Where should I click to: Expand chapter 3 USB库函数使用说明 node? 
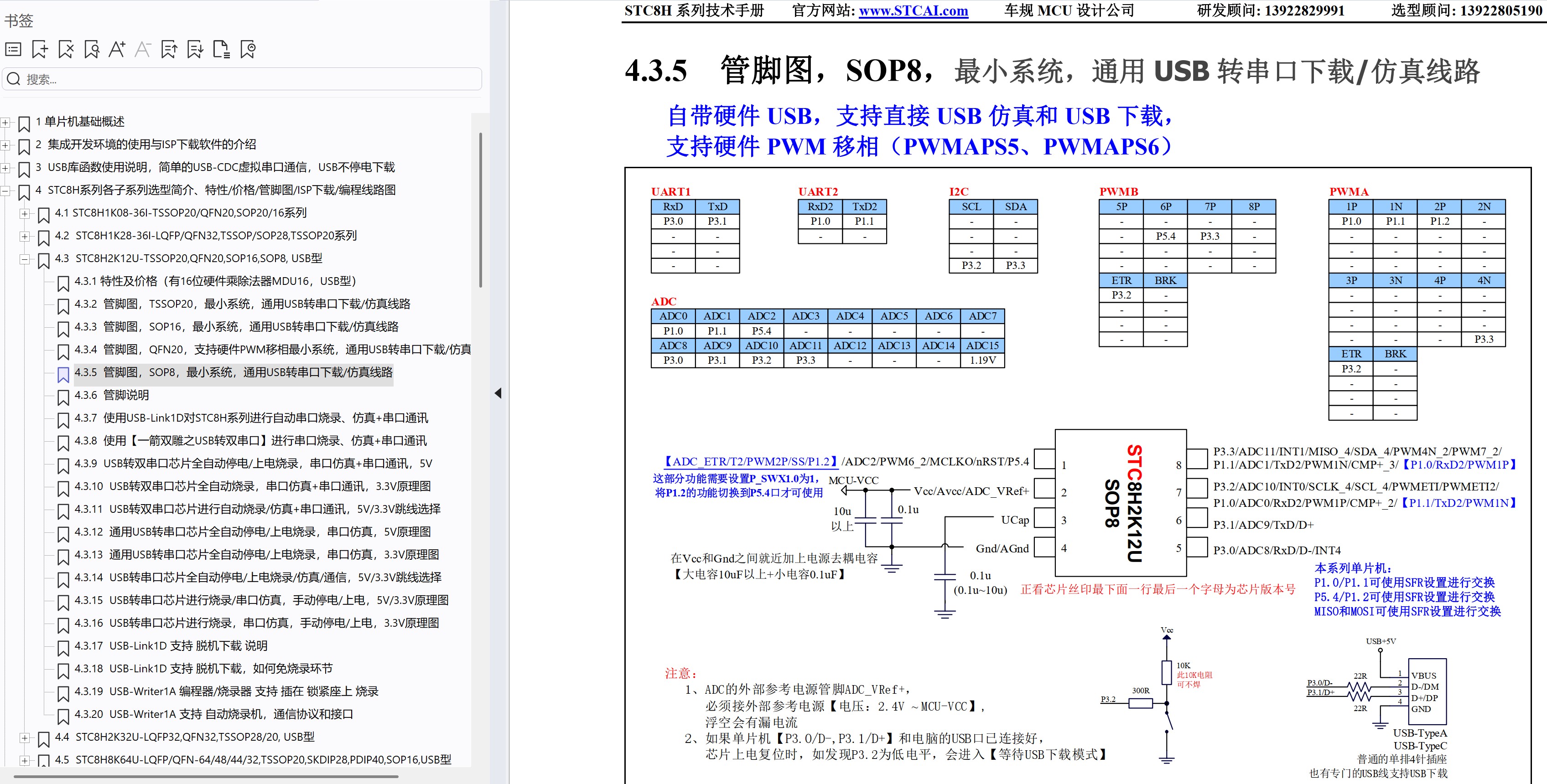[x=5, y=168]
